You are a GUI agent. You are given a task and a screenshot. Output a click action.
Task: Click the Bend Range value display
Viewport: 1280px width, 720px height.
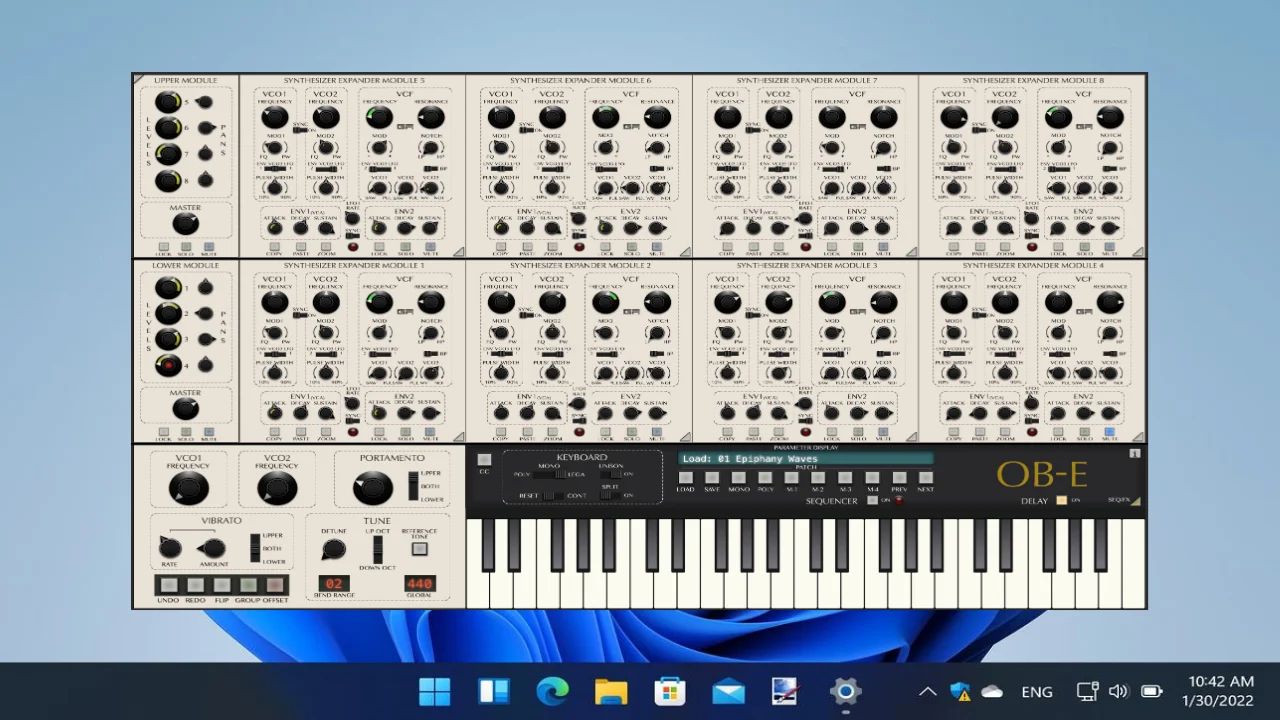(x=334, y=583)
